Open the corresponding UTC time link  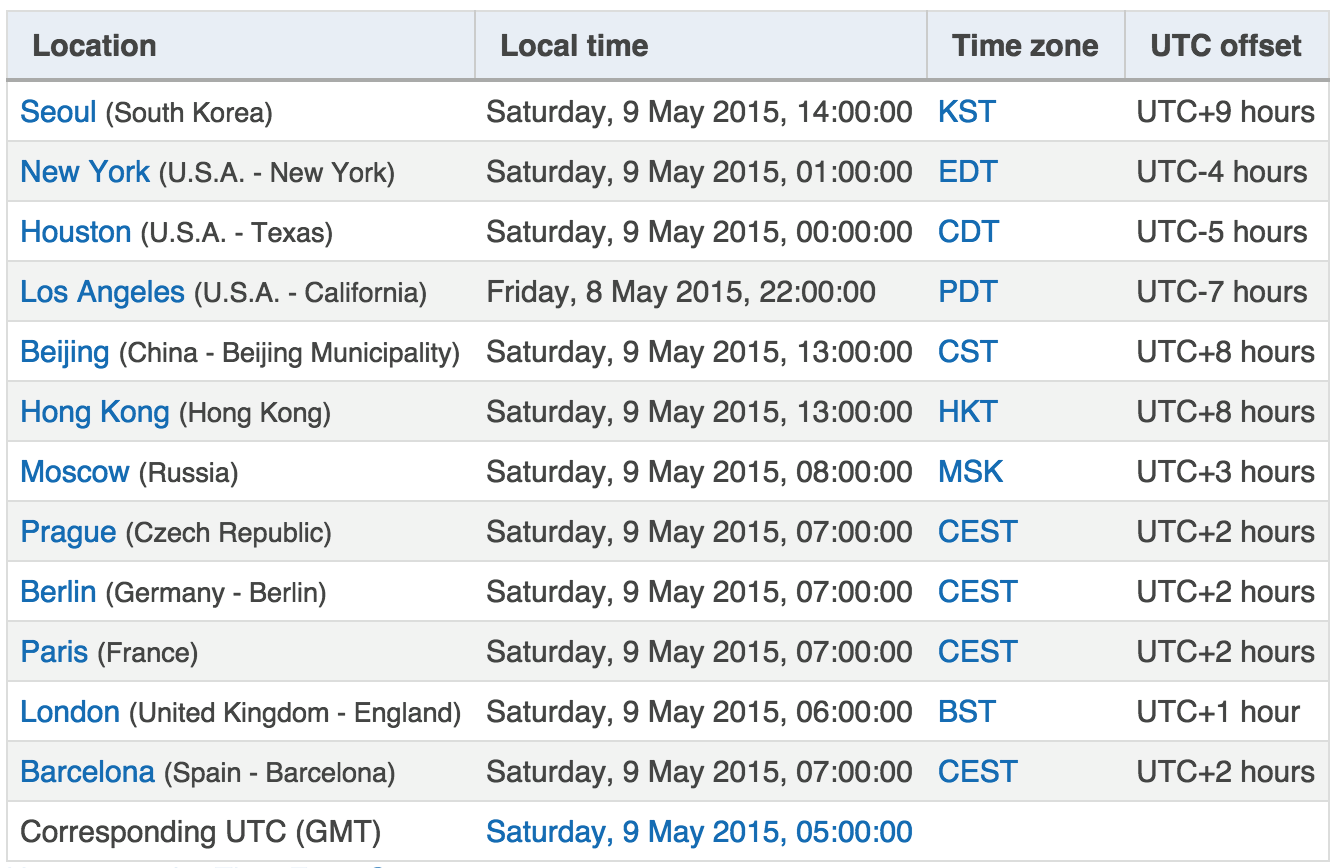699,832
